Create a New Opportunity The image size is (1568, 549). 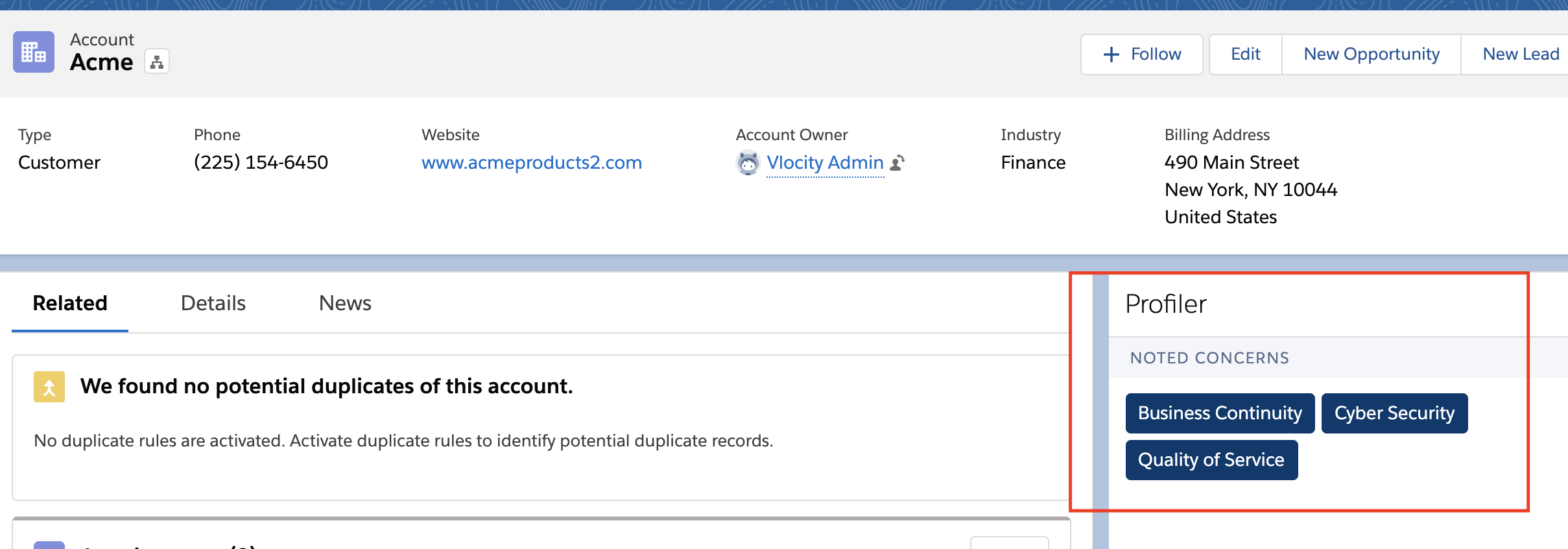[1371, 55]
